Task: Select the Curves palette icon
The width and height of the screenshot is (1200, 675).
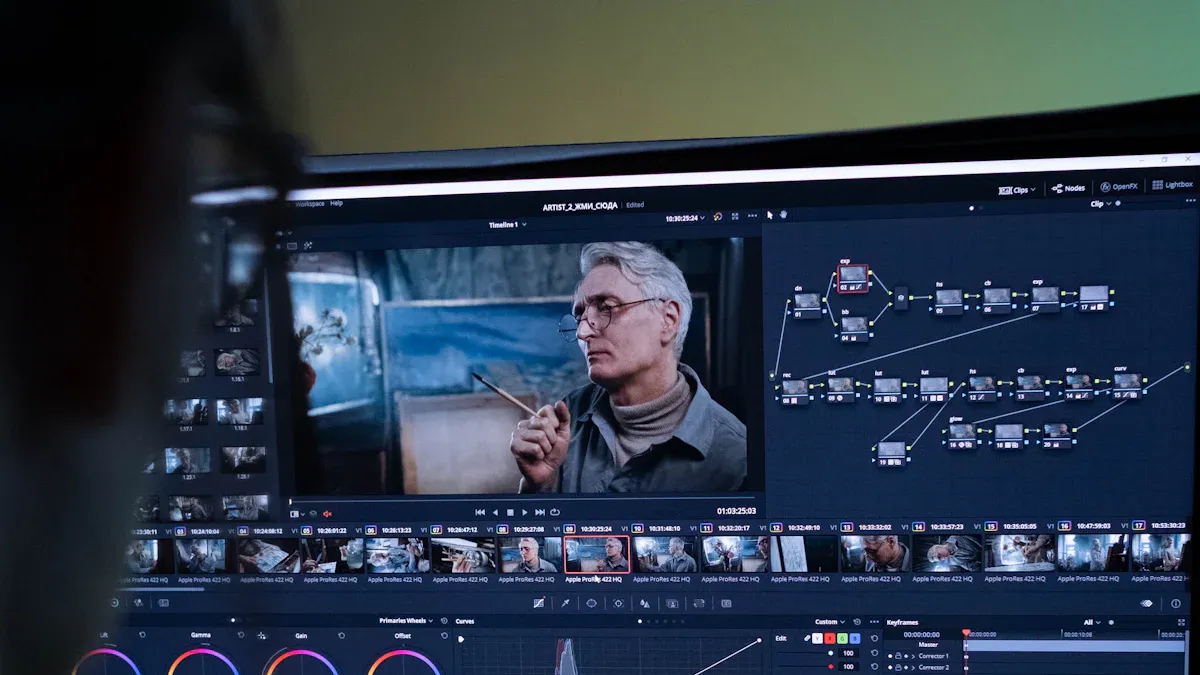Action: click(539, 603)
